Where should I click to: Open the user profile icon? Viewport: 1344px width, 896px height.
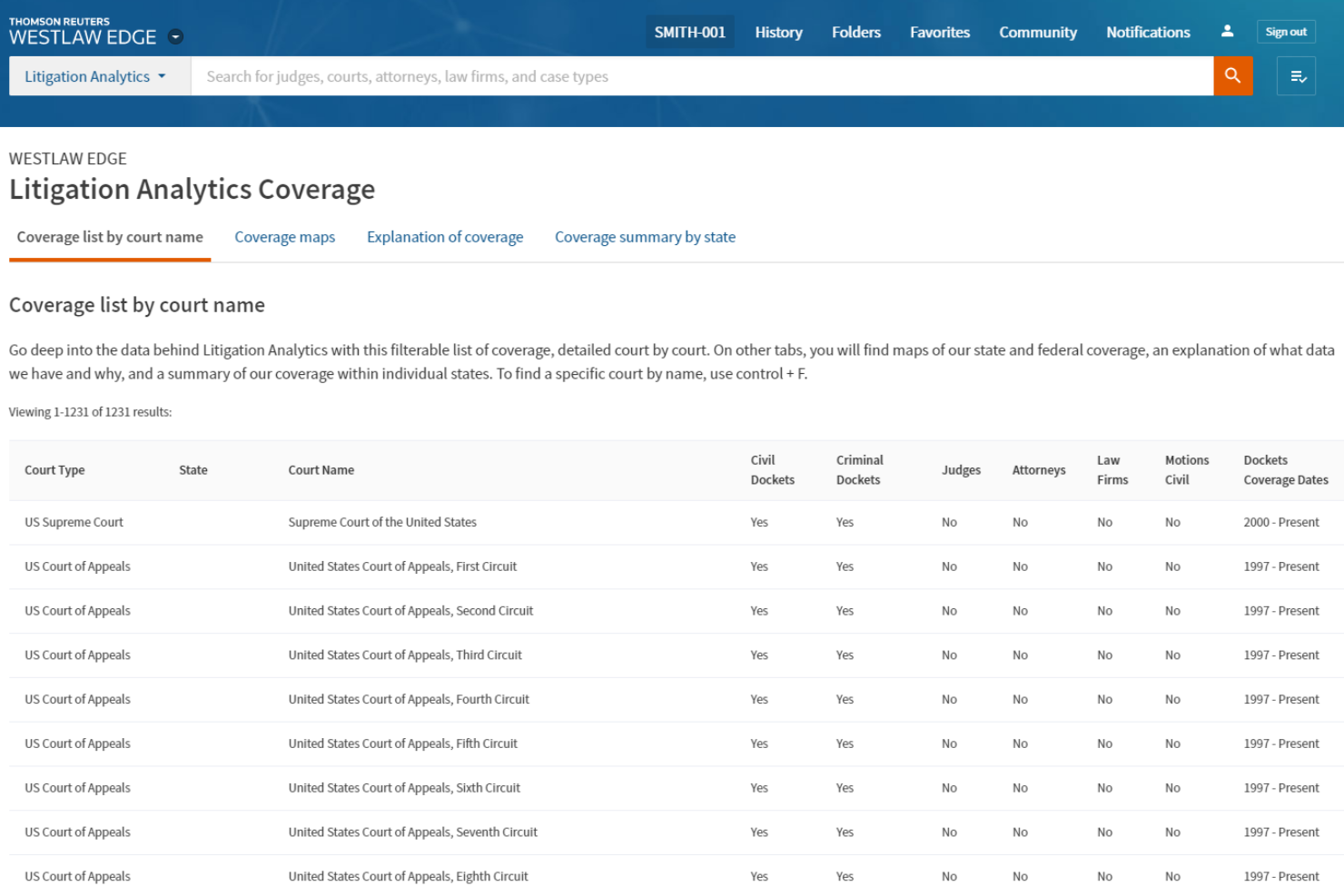(x=1227, y=31)
